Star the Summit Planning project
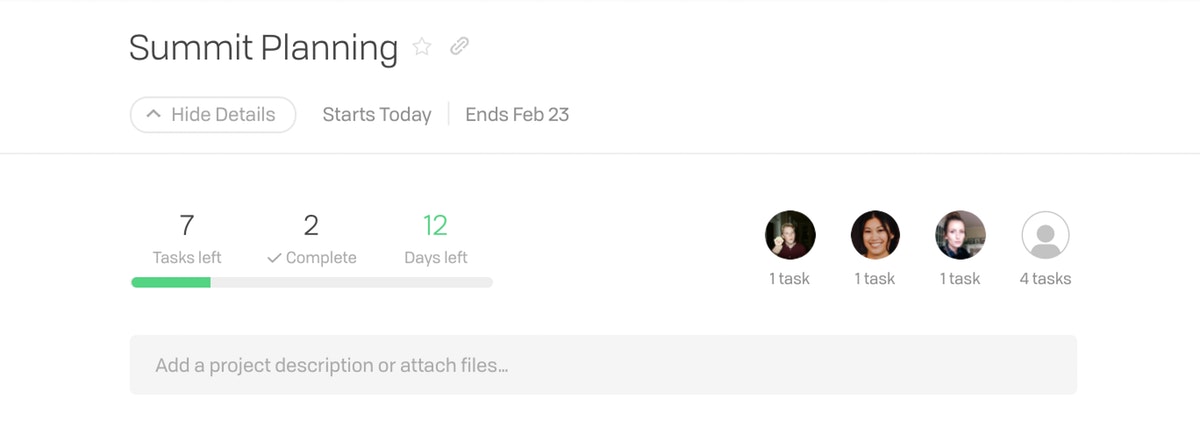 click(422, 46)
